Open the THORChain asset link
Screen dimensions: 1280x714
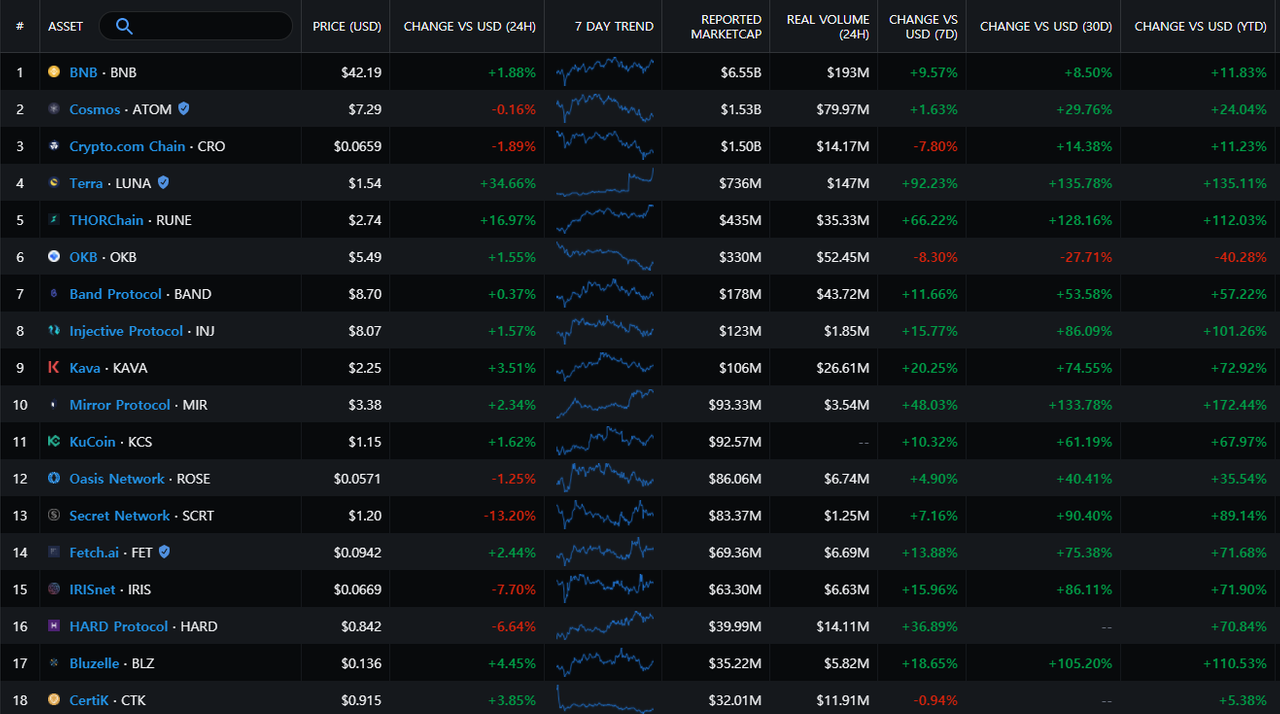(x=106, y=220)
